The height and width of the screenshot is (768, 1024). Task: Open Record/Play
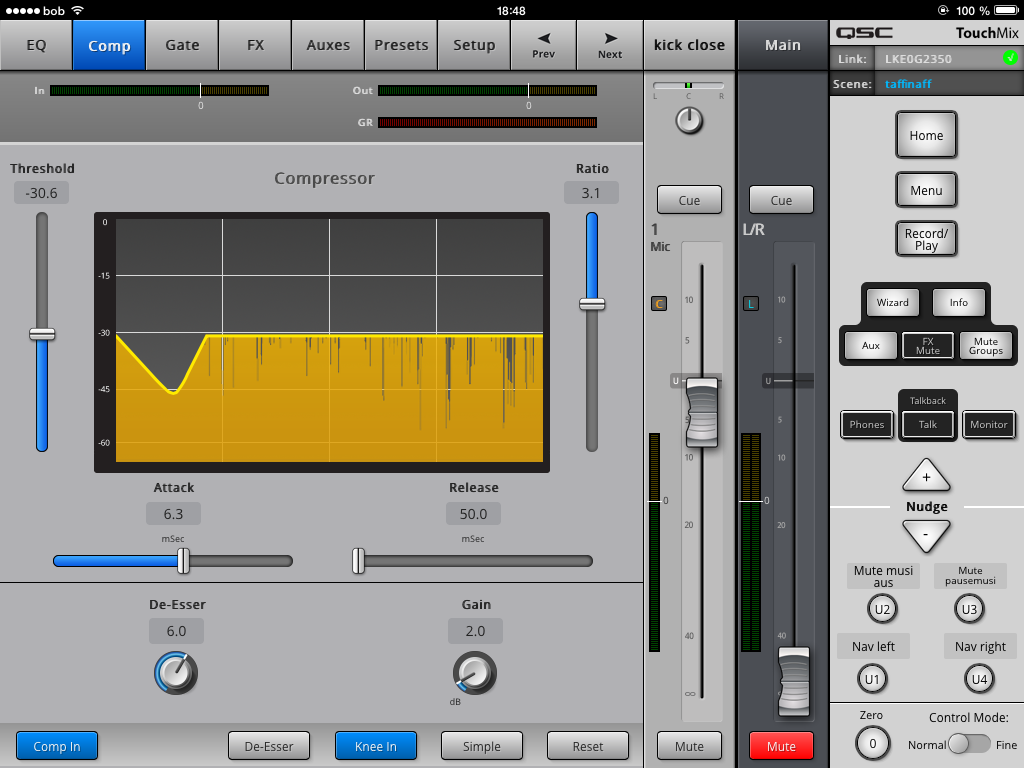pos(926,239)
